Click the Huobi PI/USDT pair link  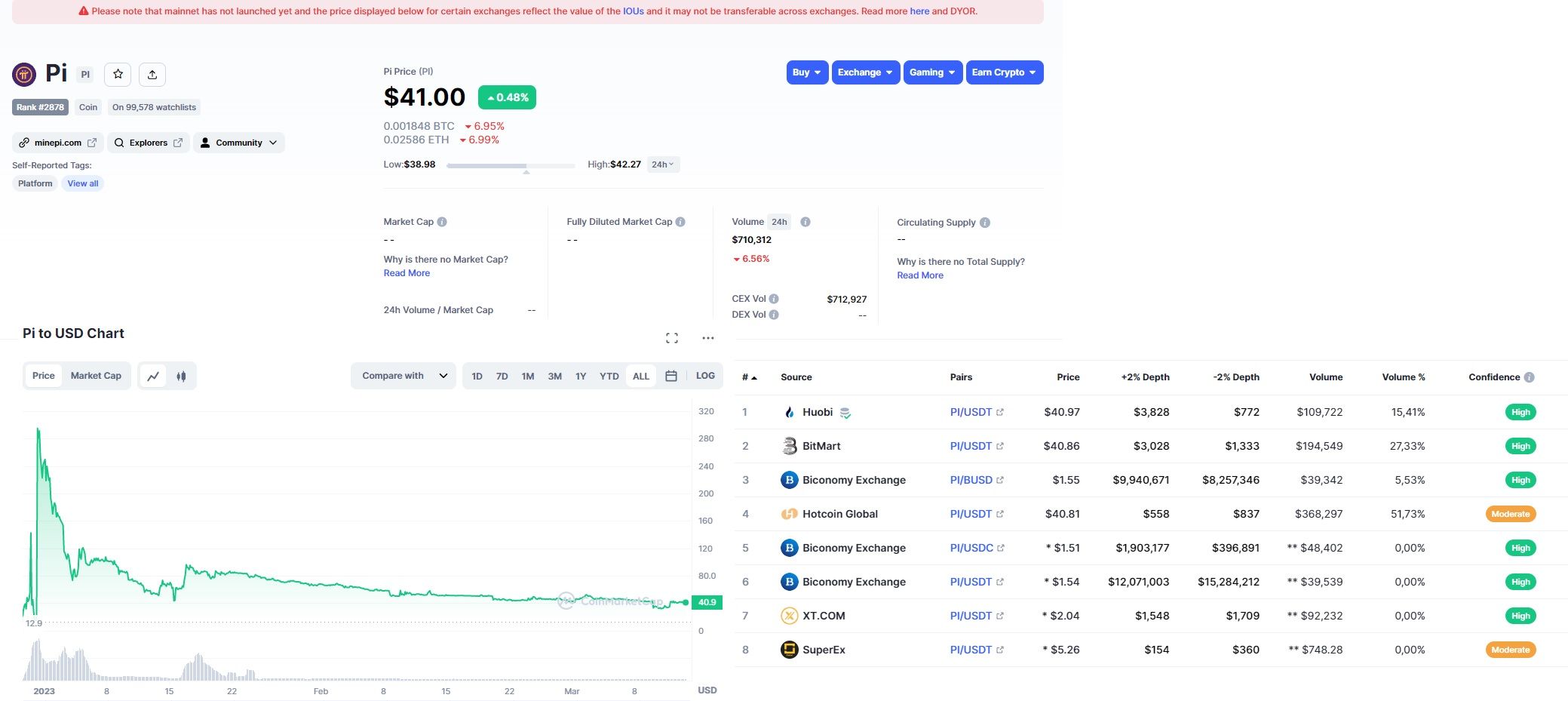pos(971,412)
